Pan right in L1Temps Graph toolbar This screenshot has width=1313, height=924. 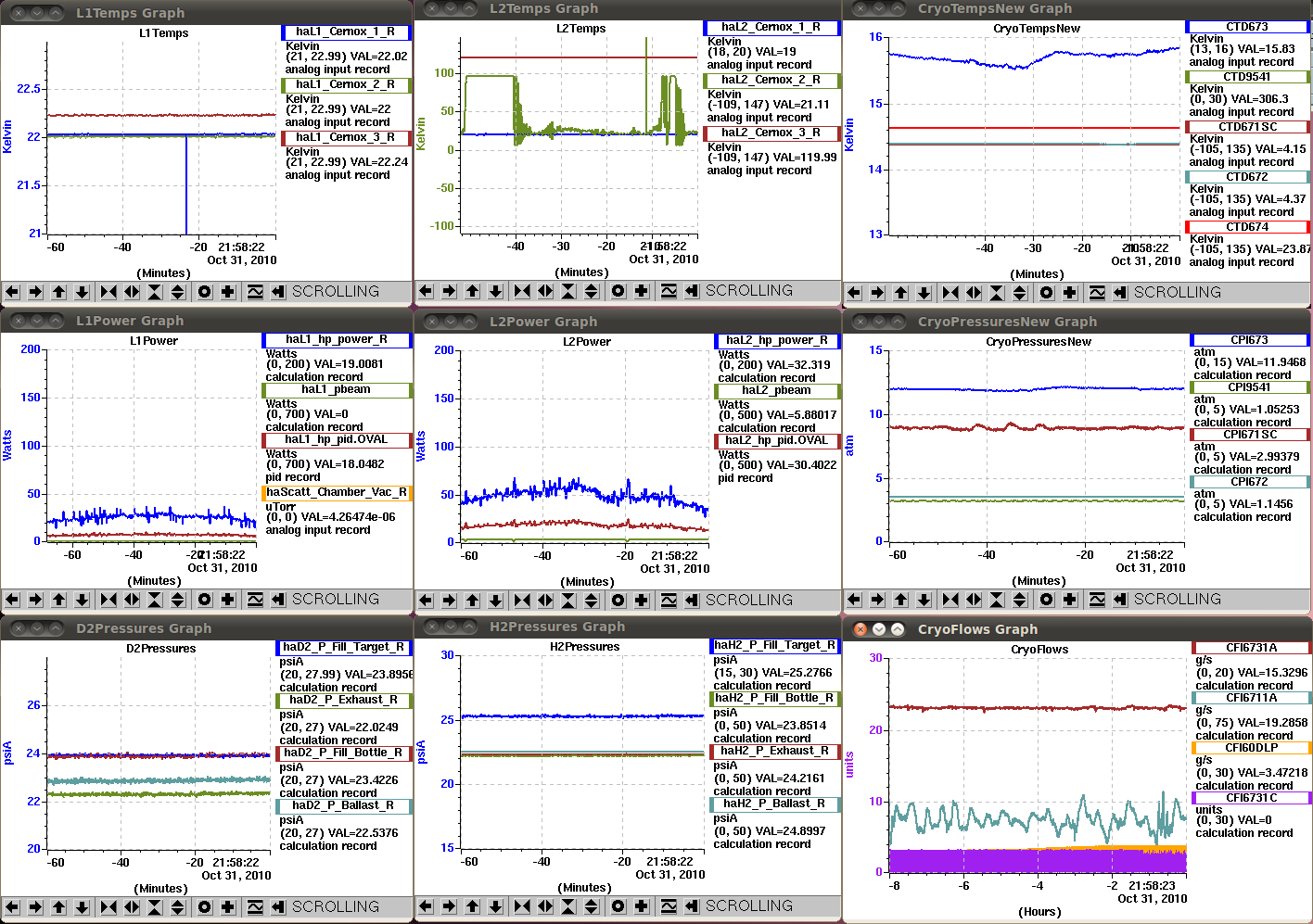pos(35,292)
